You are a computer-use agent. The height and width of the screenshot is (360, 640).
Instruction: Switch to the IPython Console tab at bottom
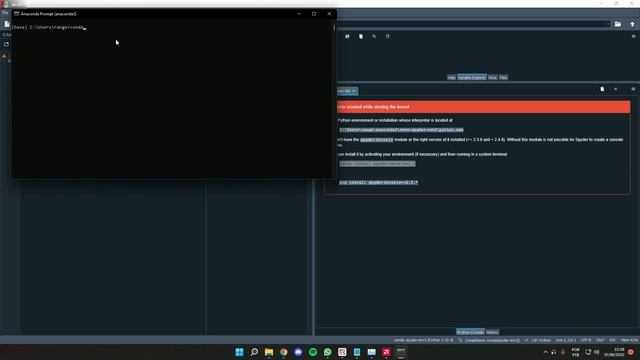470,332
